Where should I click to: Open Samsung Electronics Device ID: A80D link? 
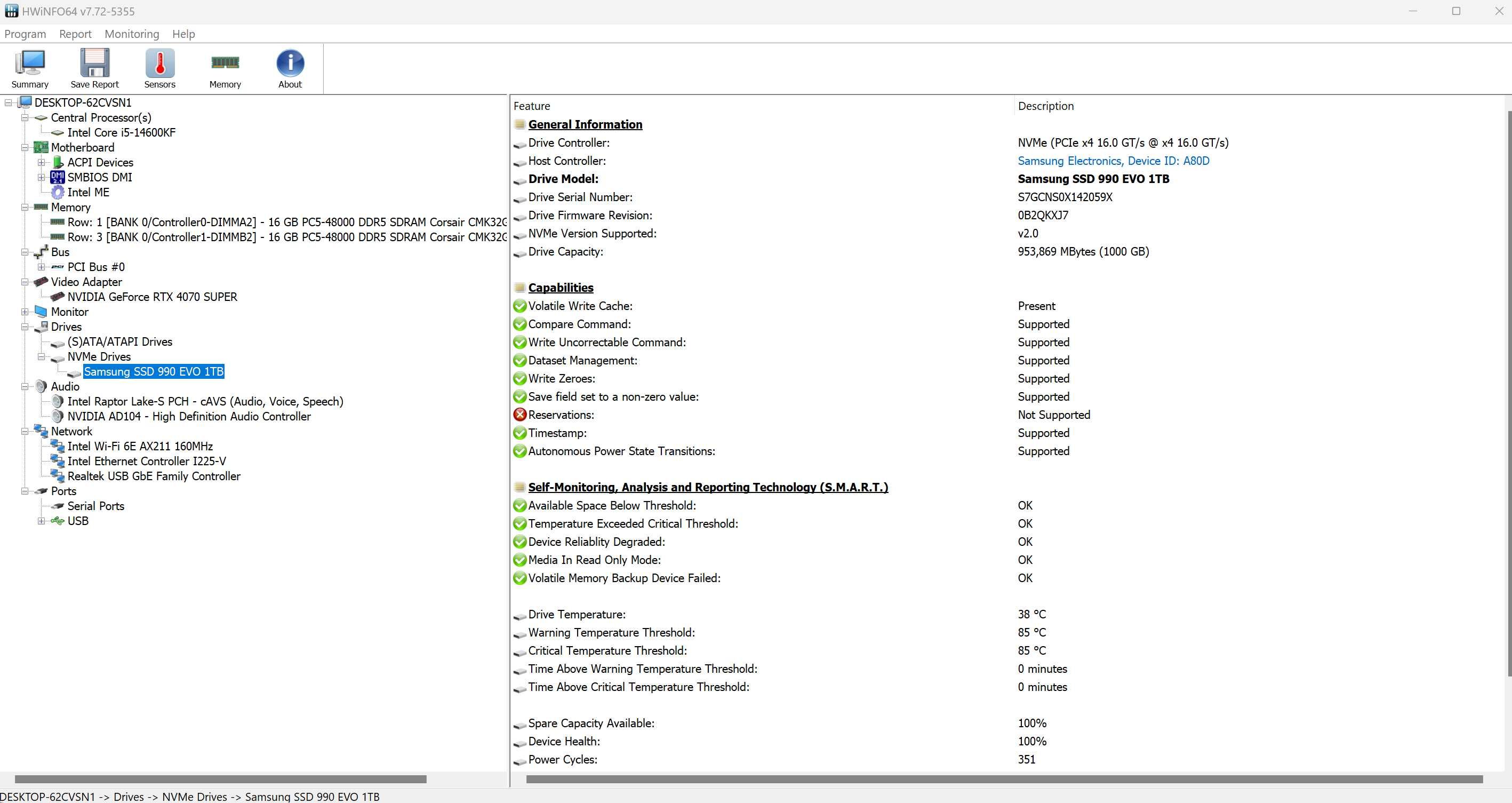click(1113, 161)
